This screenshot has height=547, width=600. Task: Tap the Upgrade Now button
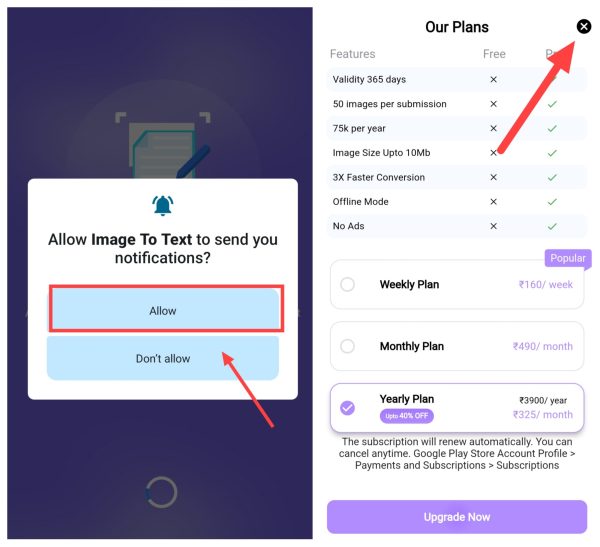(x=457, y=517)
